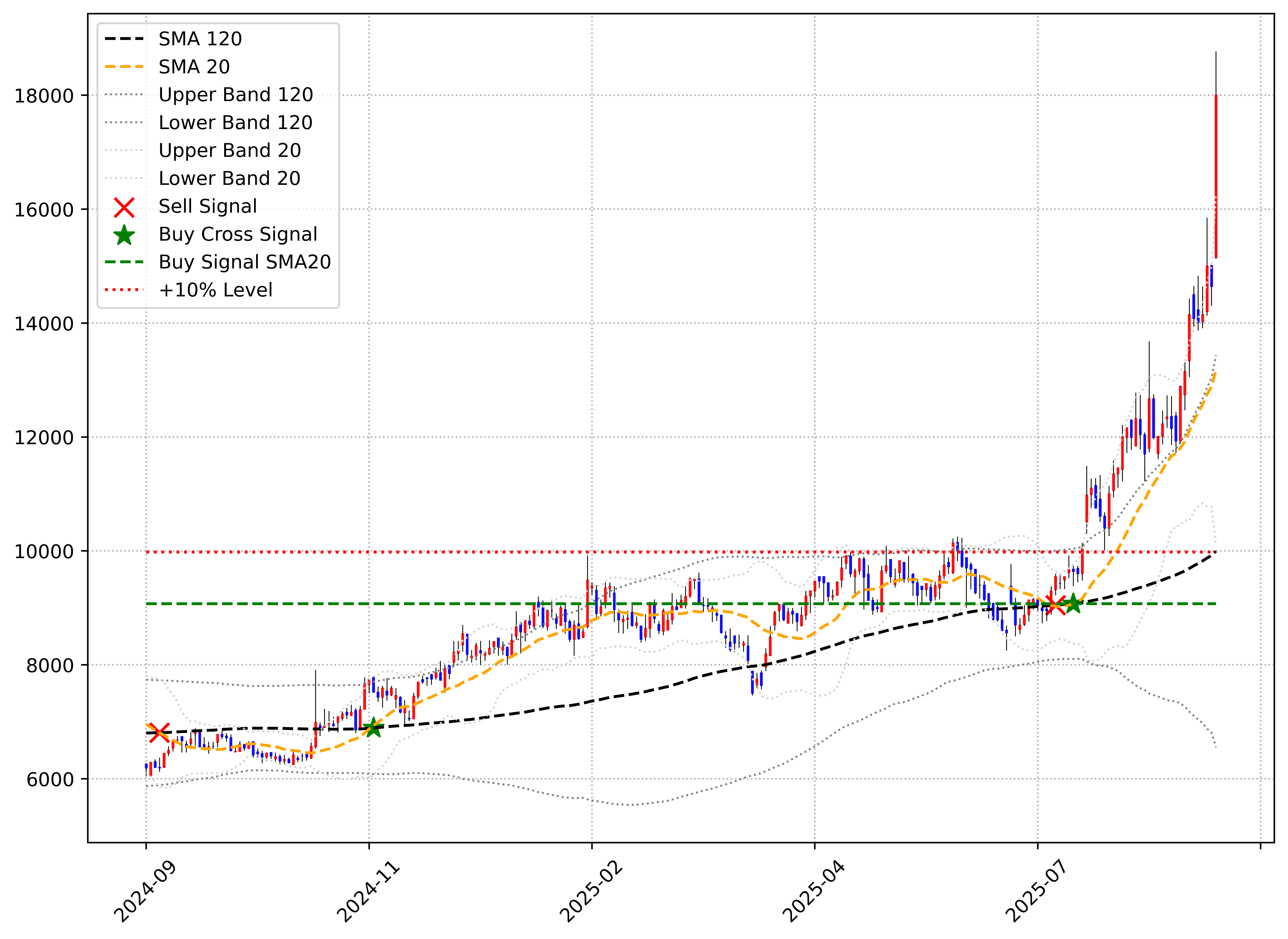Click the 10000 y-axis tick label
Screen dimensions: 1288x939
pos(44,551)
